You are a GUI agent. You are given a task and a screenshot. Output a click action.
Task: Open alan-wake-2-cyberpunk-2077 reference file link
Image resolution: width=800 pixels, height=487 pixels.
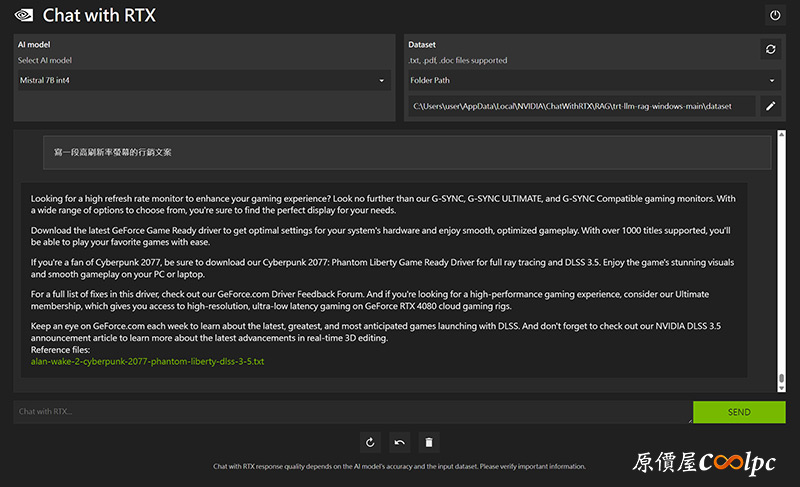point(147,361)
